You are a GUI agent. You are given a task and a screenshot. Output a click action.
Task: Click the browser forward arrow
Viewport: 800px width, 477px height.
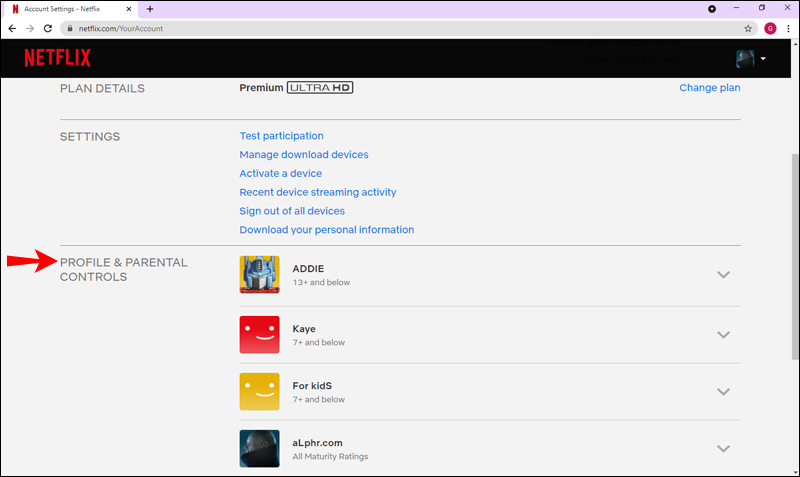coord(30,29)
